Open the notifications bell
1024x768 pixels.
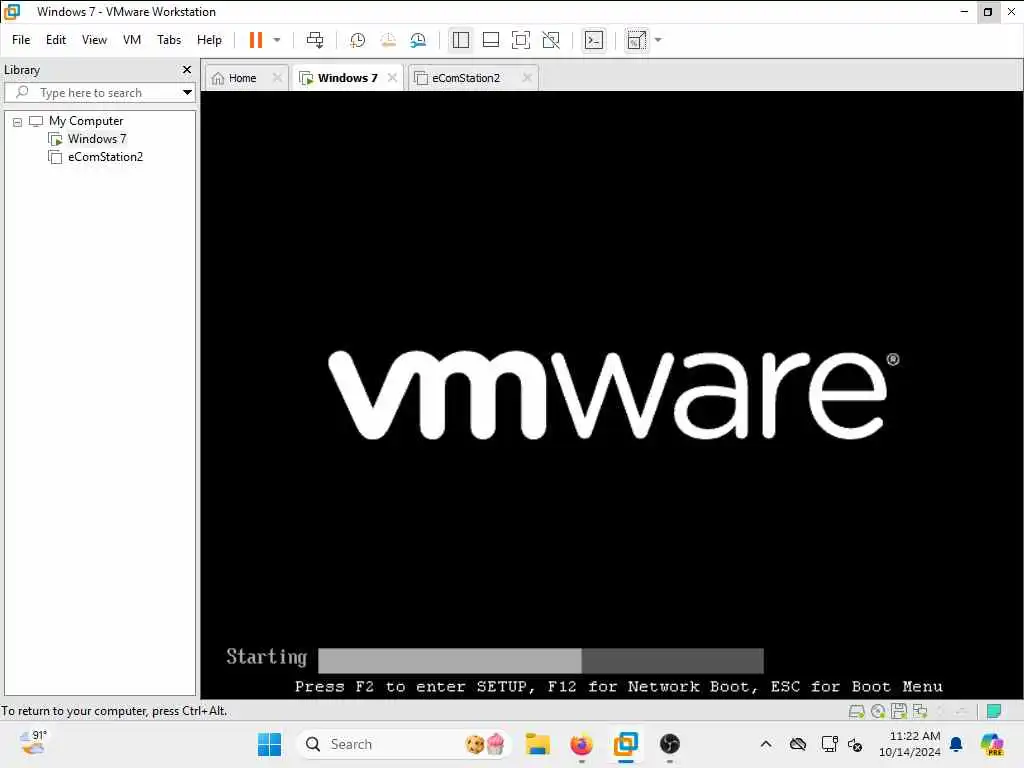coord(956,744)
